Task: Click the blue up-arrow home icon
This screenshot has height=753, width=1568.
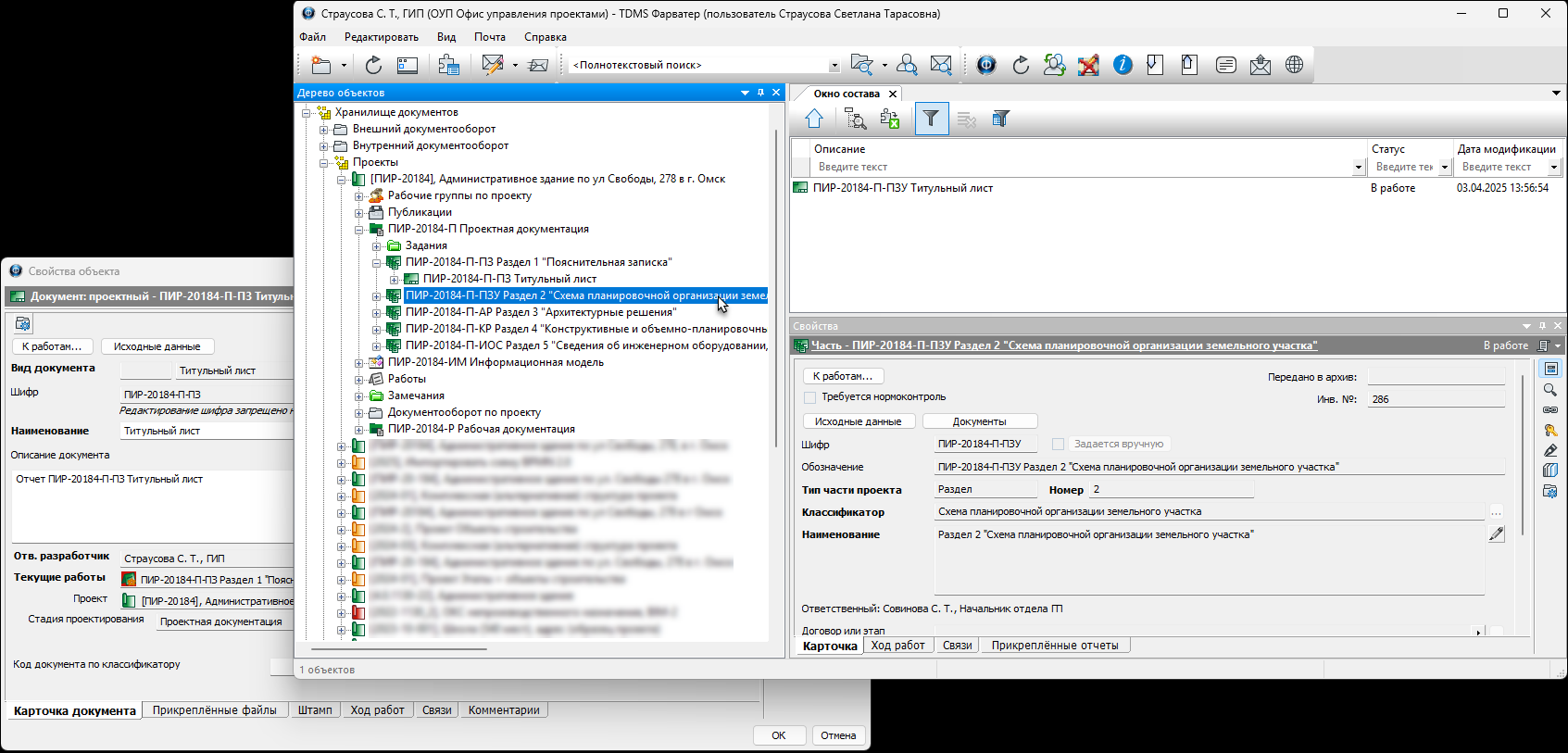Action: point(814,119)
